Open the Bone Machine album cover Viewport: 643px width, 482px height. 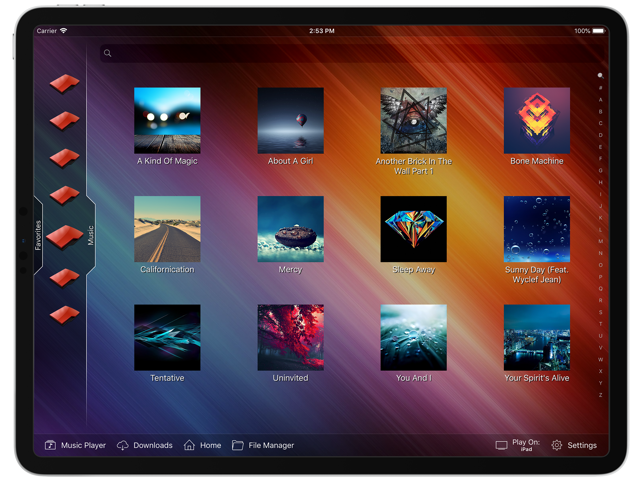(x=537, y=121)
